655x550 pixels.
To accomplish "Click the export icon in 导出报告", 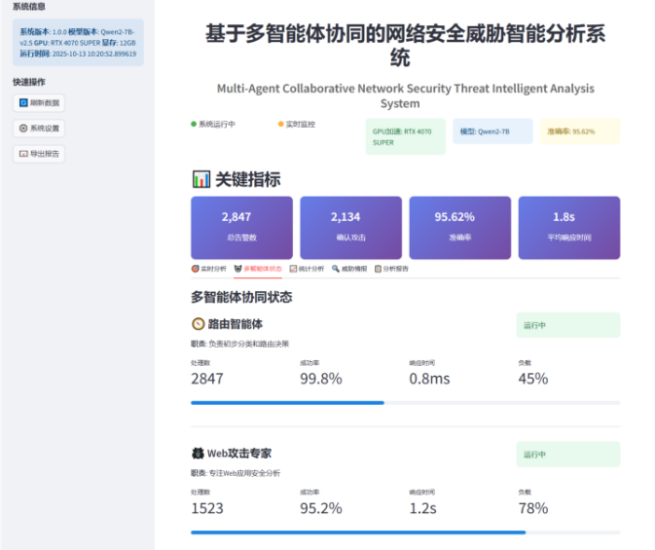I will click(24, 154).
